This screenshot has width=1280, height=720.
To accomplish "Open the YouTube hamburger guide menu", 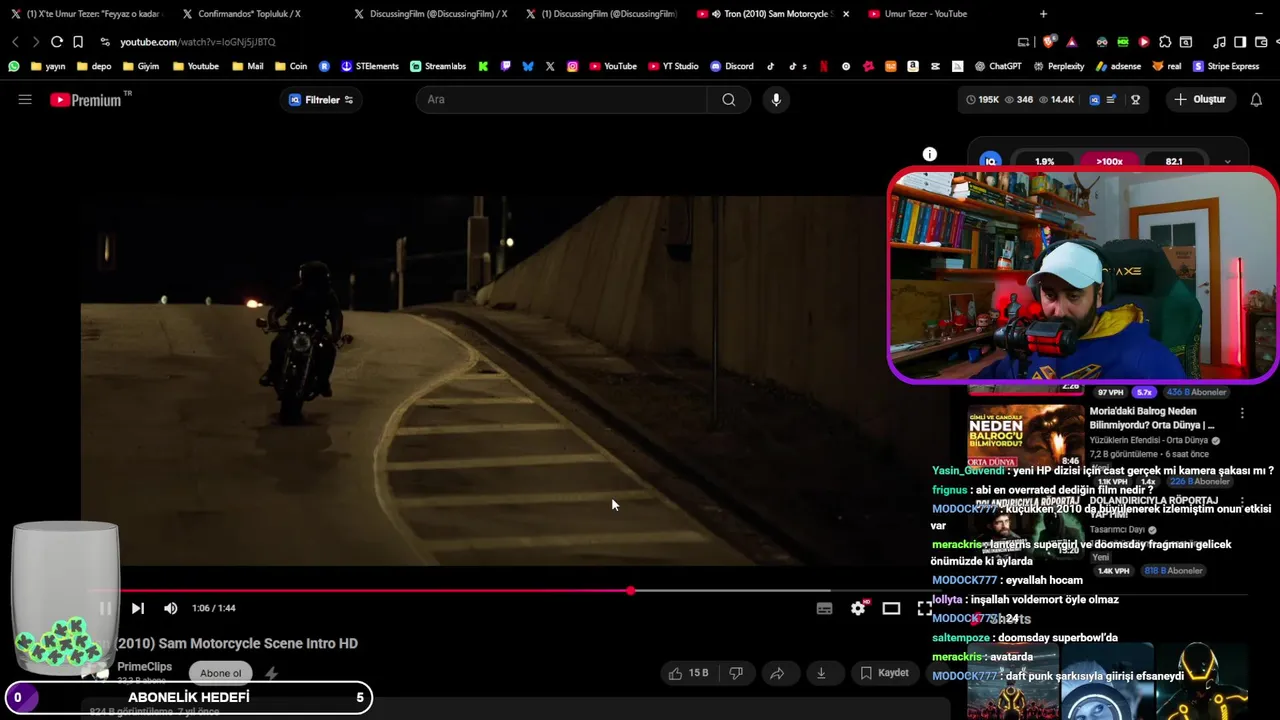I will tap(25, 99).
